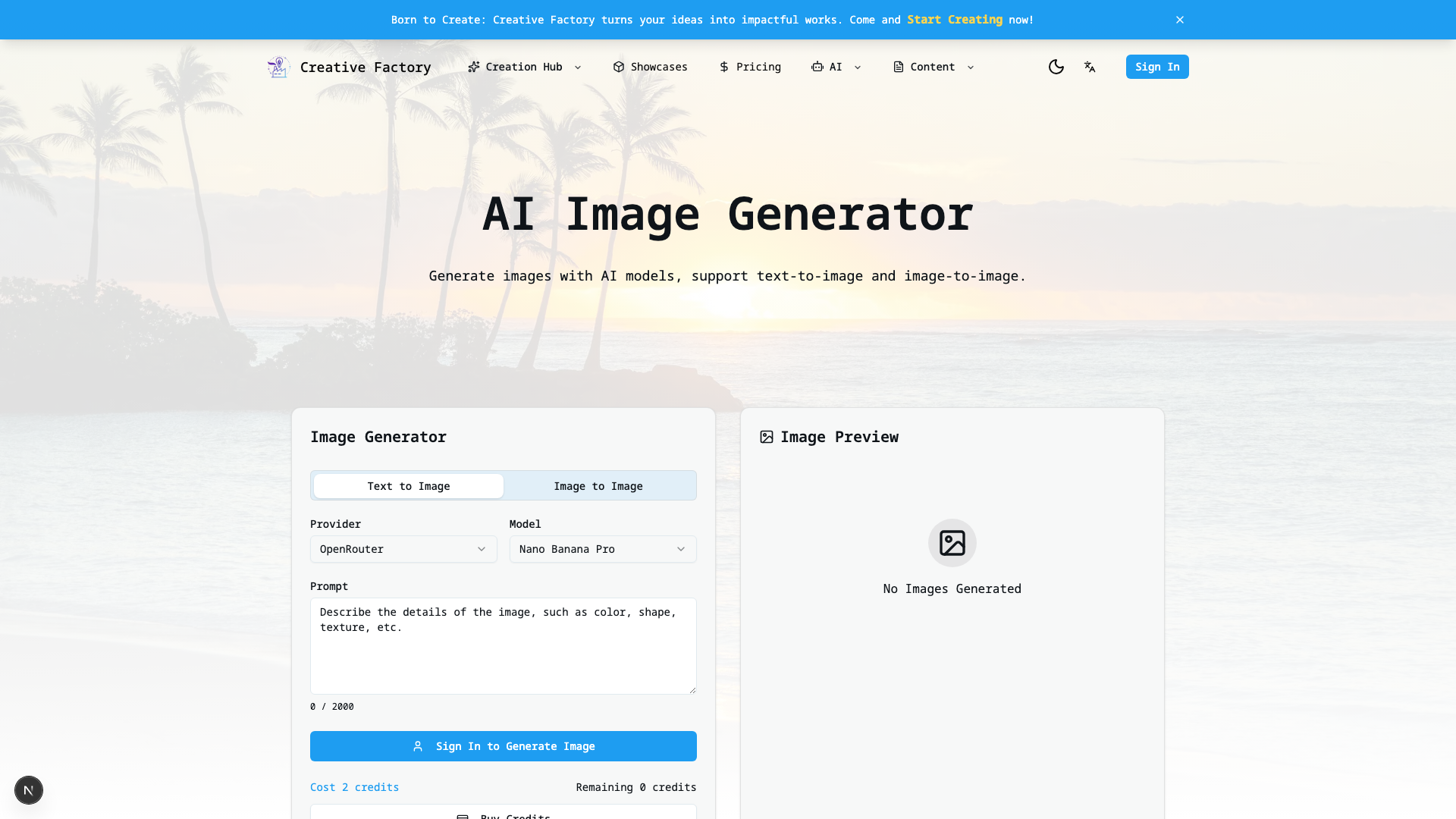Click Sign In to Generate Image

(504, 746)
